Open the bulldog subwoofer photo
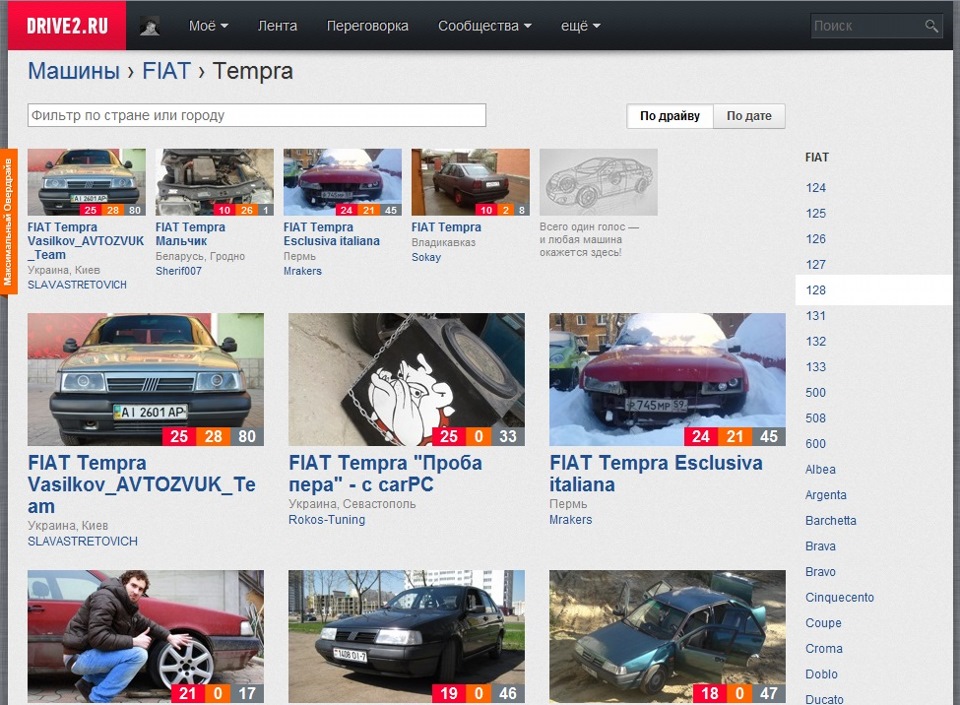 (x=407, y=379)
